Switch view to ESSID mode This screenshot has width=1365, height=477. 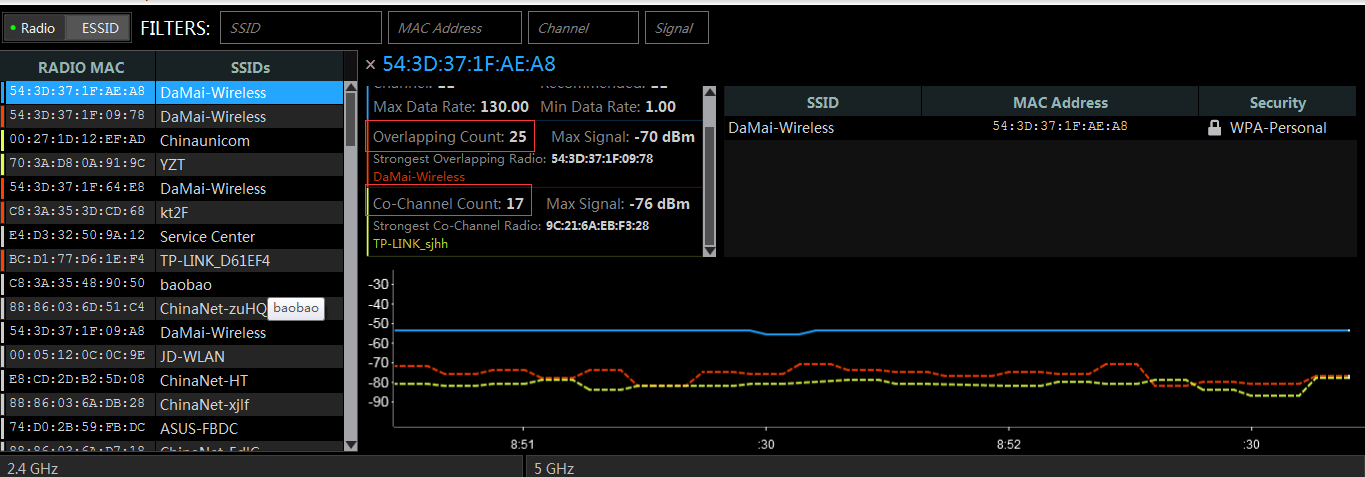99,28
